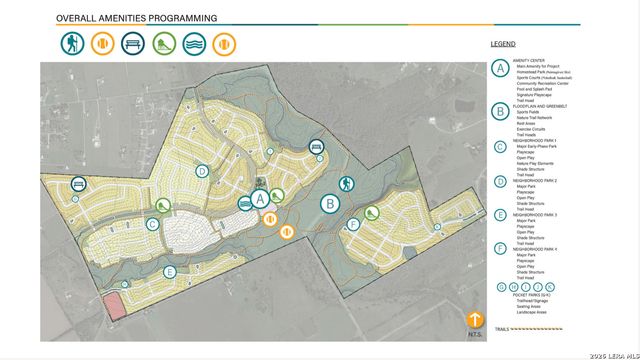Click legend circle B for Floodplain and Greenbelt
The image size is (640, 360).
coord(500,111)
